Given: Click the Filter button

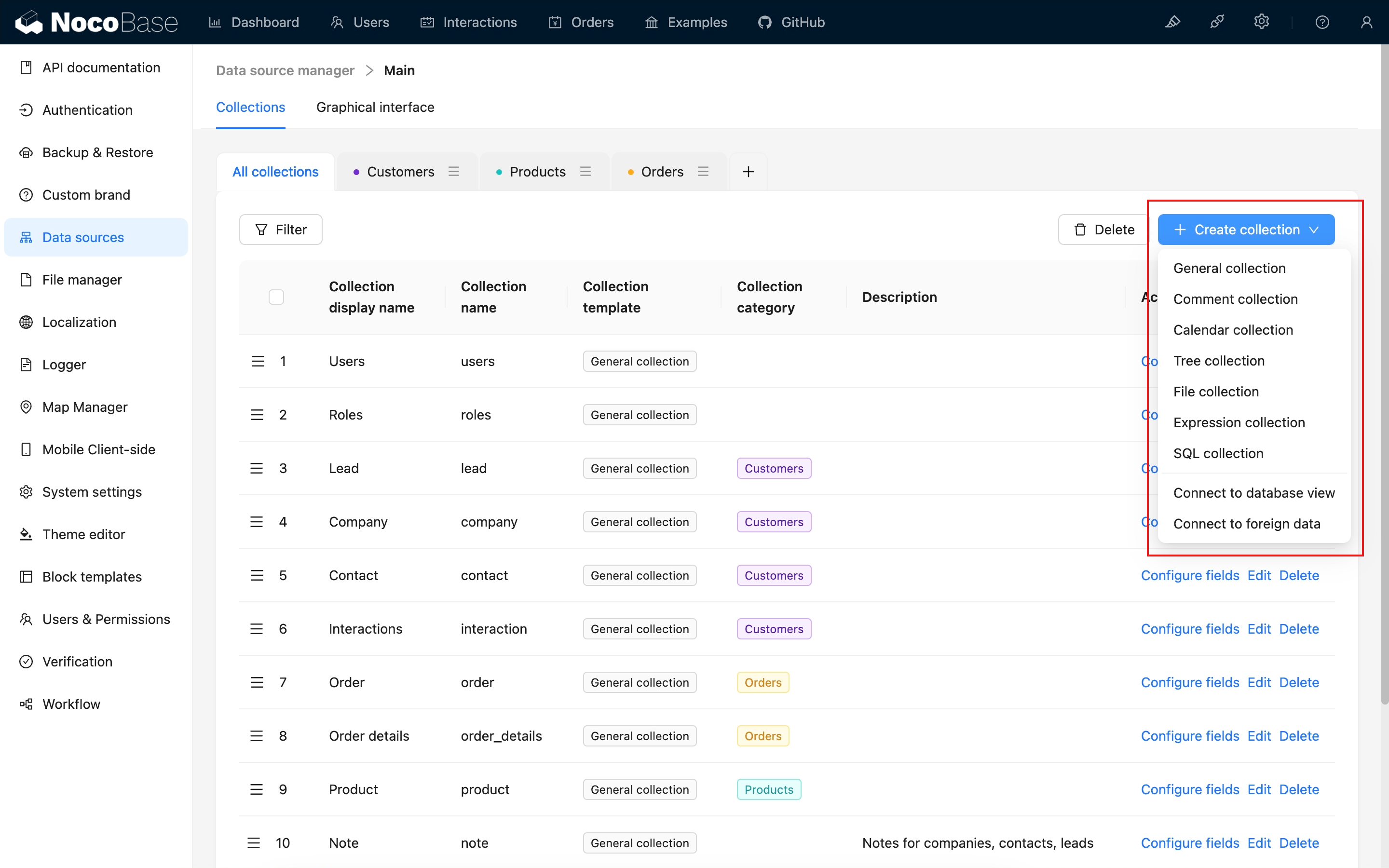Looking at the screenshot, I should 281,230.
